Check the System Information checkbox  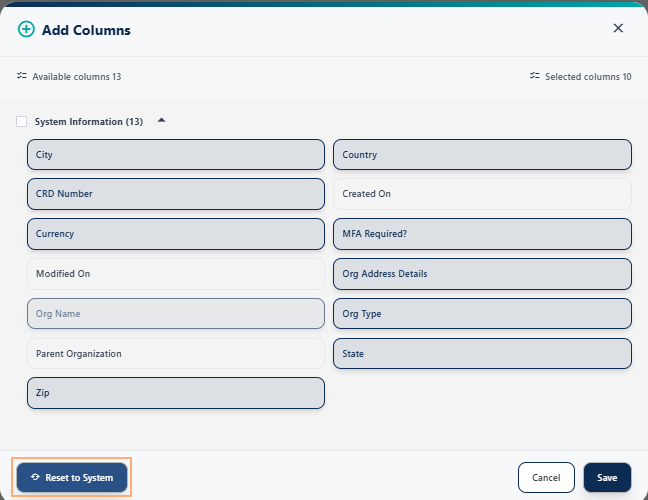click(x=22, y=122)
